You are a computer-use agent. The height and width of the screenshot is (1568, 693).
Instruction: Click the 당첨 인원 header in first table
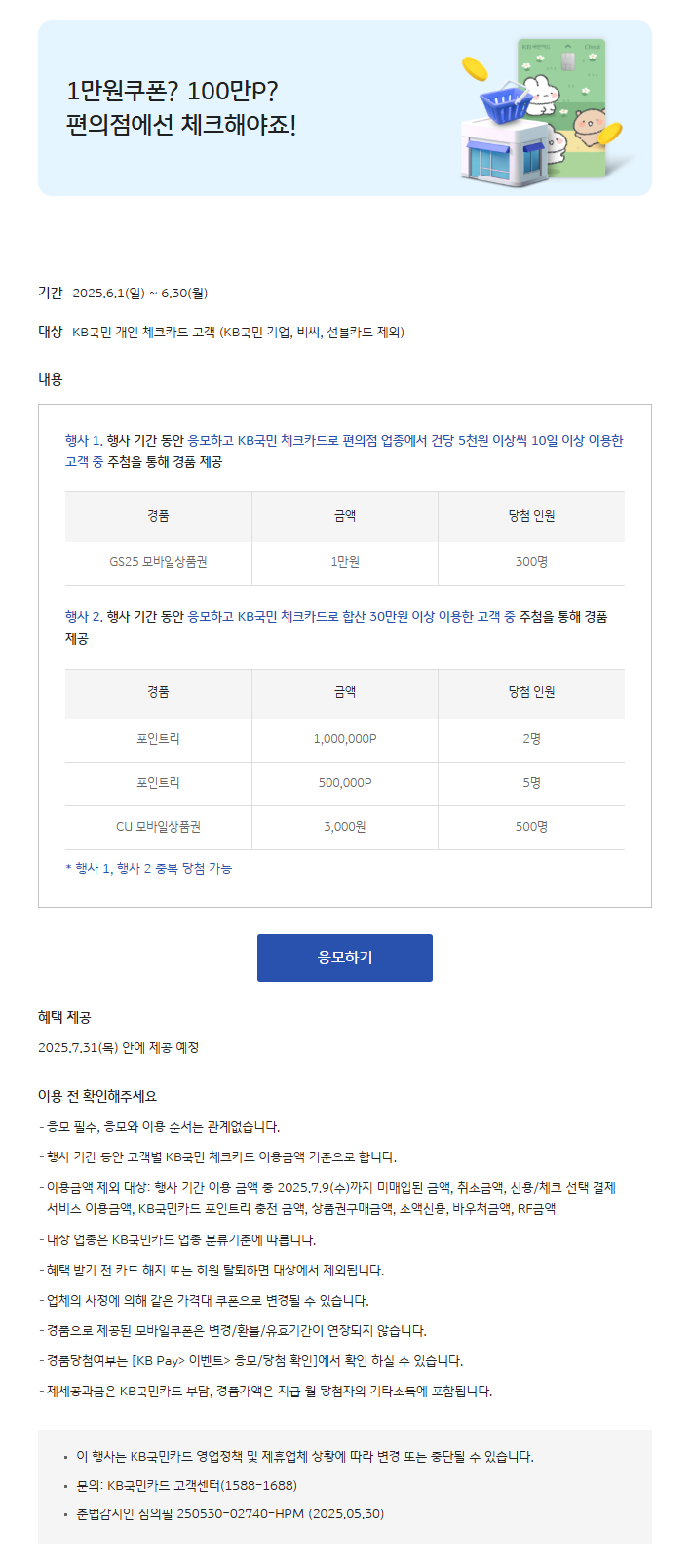[x=531, y=516]
